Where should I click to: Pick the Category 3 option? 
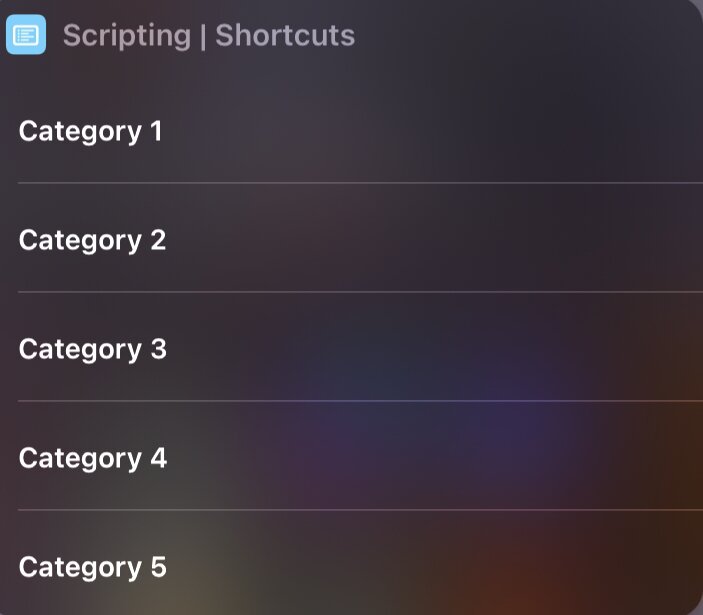[352, 347]
